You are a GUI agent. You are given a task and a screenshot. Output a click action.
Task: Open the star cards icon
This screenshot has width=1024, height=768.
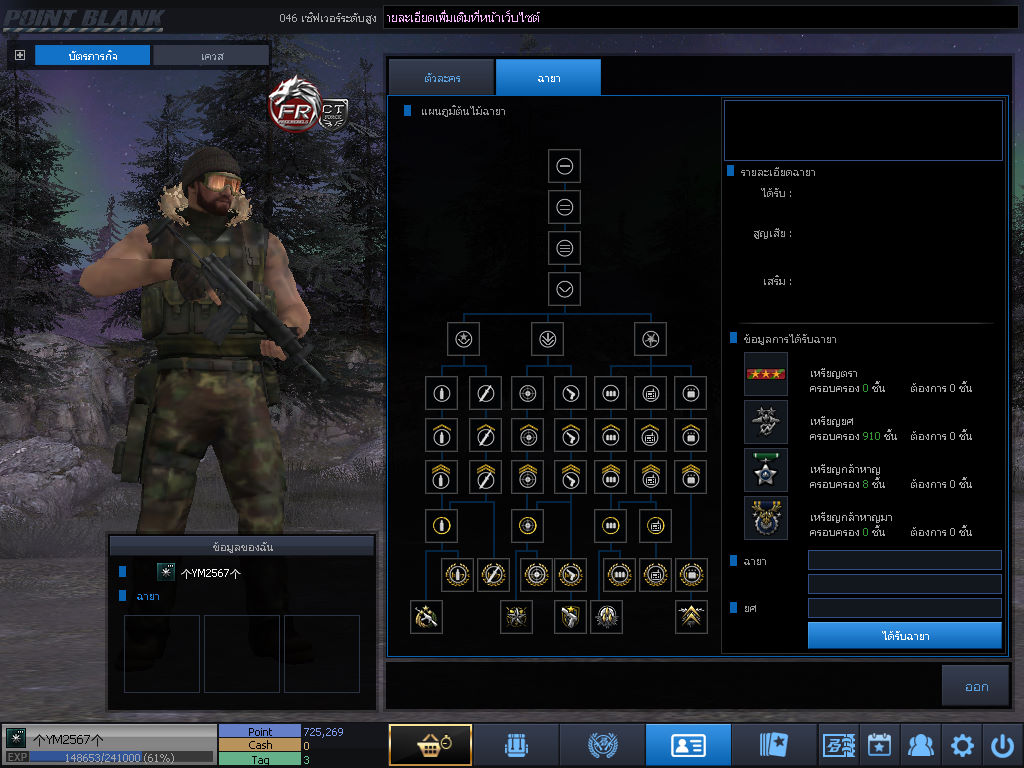coord(774,744)
